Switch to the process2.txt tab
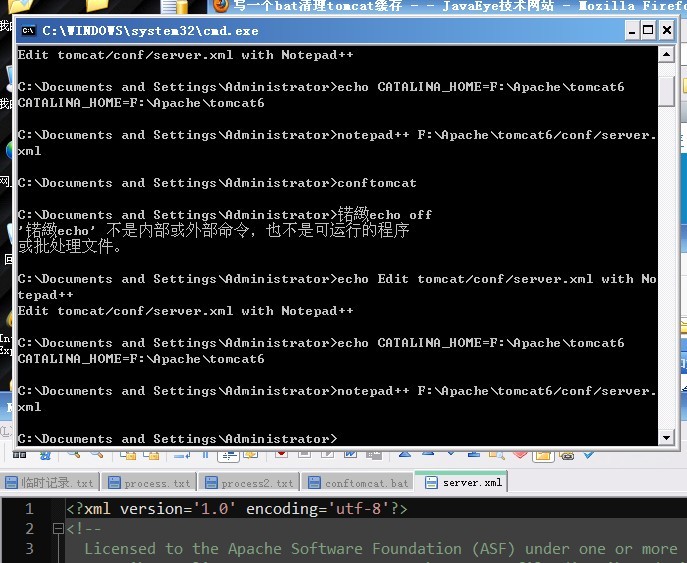687x563 pixels. (249, 482)
